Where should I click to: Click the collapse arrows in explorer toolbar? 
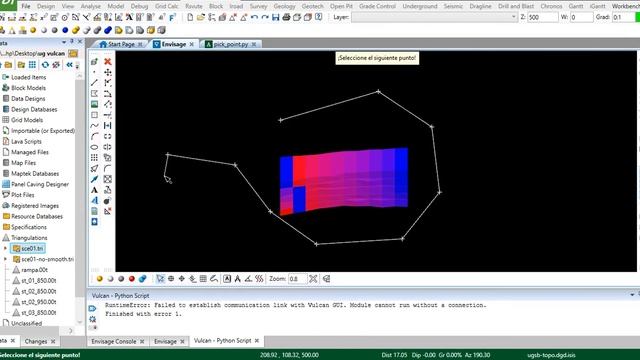tap(69, 65)
